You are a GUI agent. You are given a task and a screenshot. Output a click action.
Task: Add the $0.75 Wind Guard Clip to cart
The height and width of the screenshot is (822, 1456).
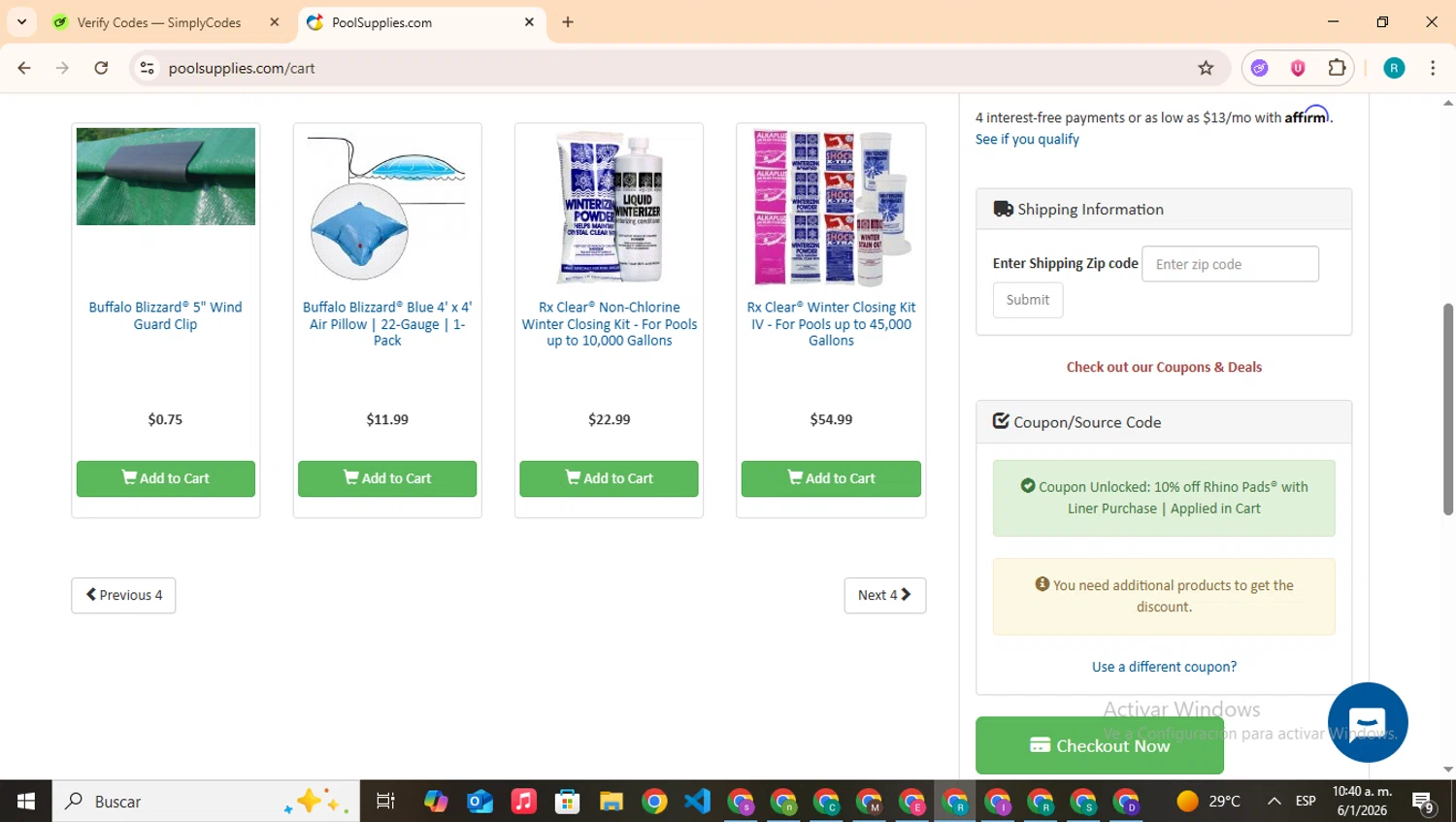[166, 478]
